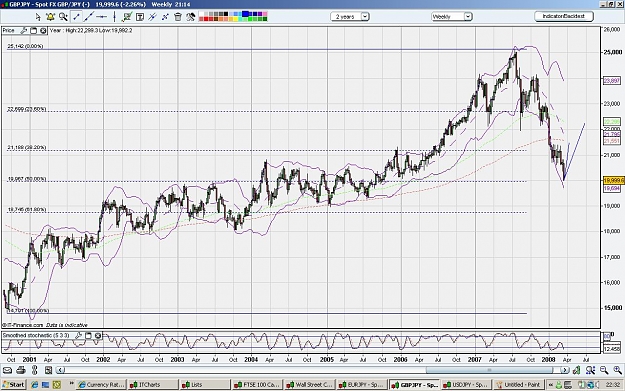Screen dimensions: 625x391
Task: Click the 12.458 stochastic value label
Action: [612, 349]
